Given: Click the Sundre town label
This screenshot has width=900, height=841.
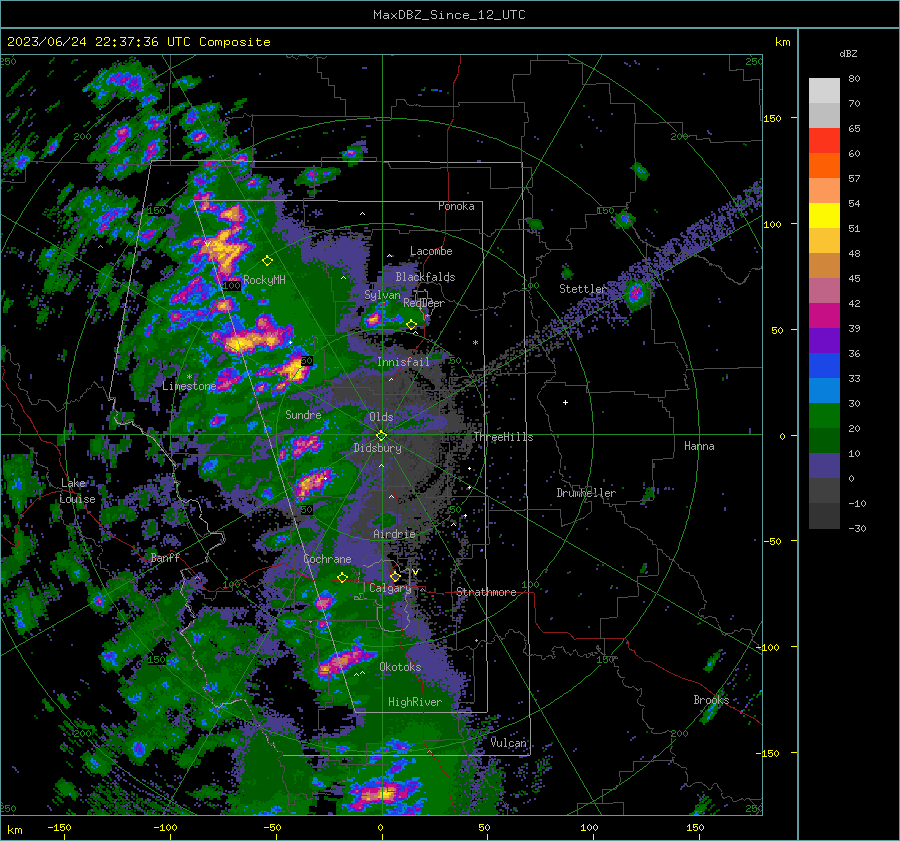Looking at the screenshot, I should coord(303,414).
